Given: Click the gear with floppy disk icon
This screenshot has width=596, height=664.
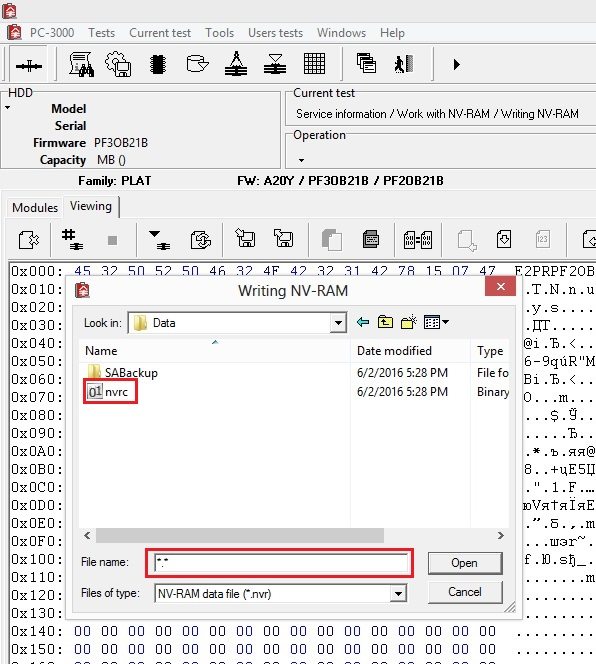Looking at the screenshot, I should [x=118, y=64].
